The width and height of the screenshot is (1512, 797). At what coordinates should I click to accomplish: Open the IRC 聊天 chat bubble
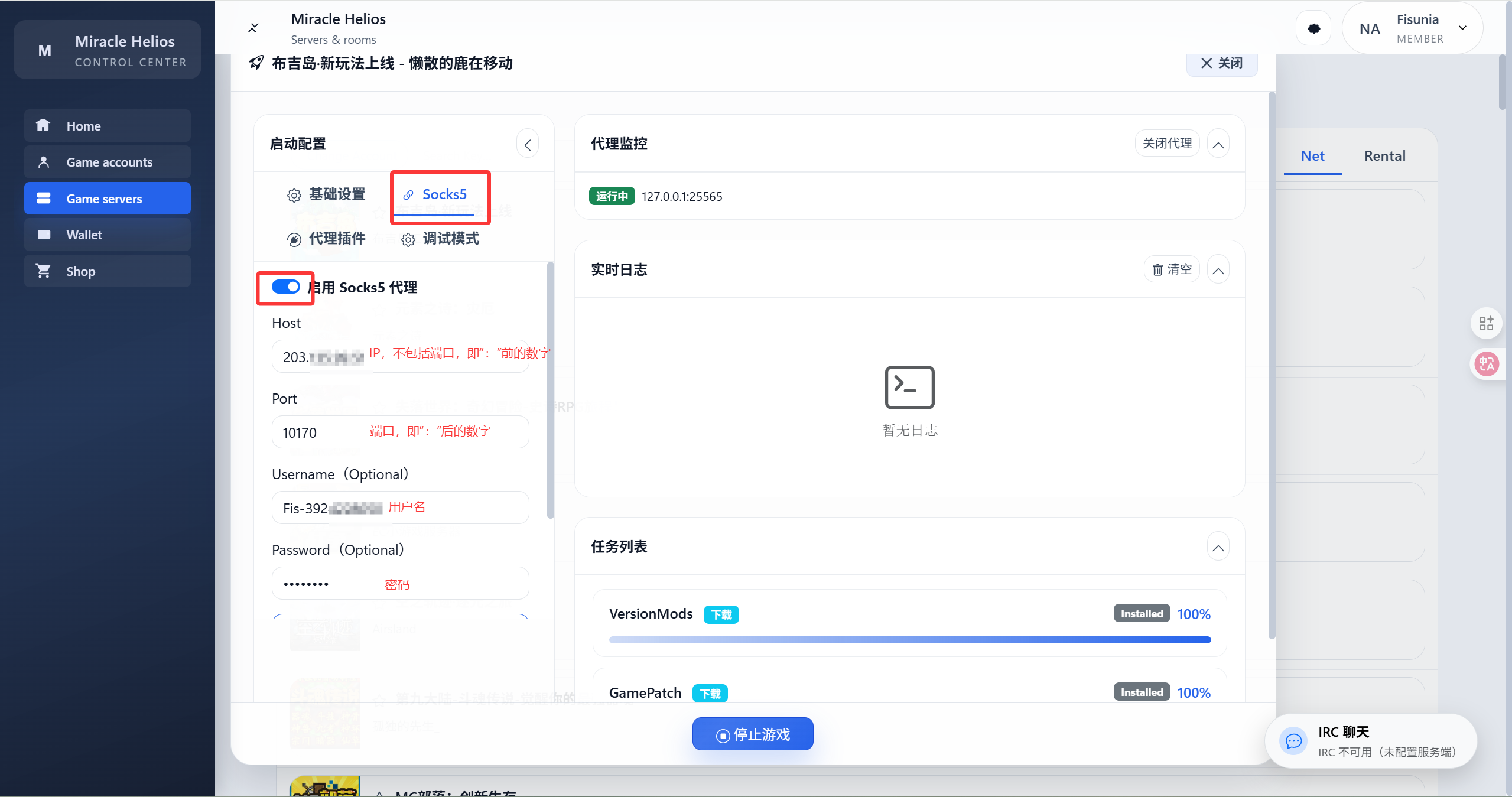point(1293,741)
